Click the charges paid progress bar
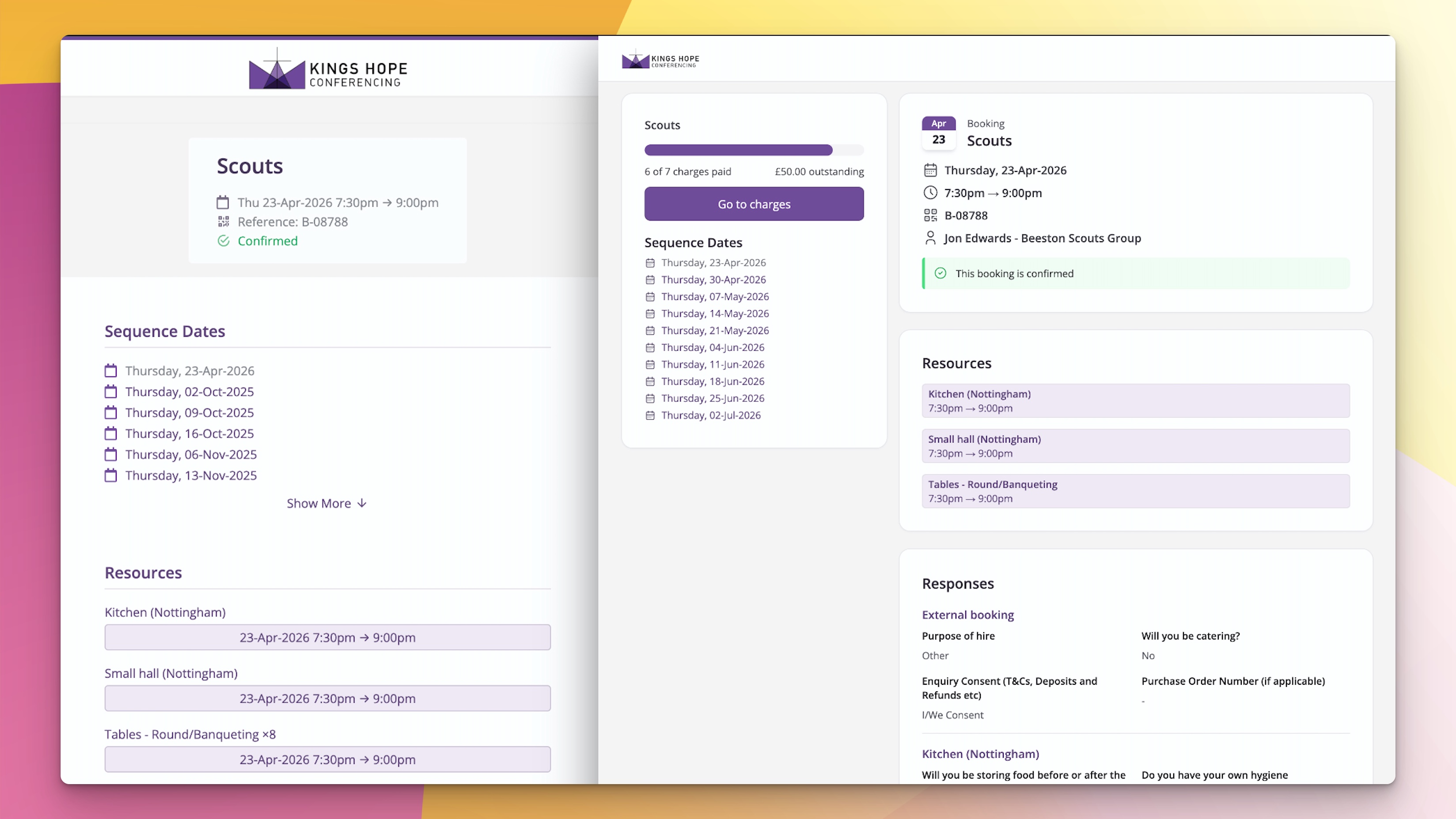1456x819 pixels. click(x=754, y=150)
